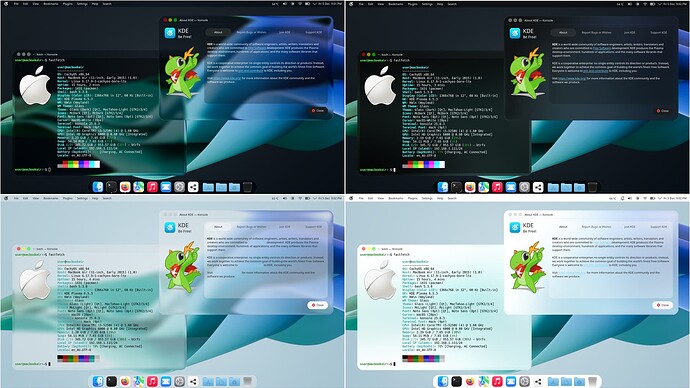Open the Trash in top-left screenshot's dock
This screenshot has height=388, width=690.
pos(248,187)
